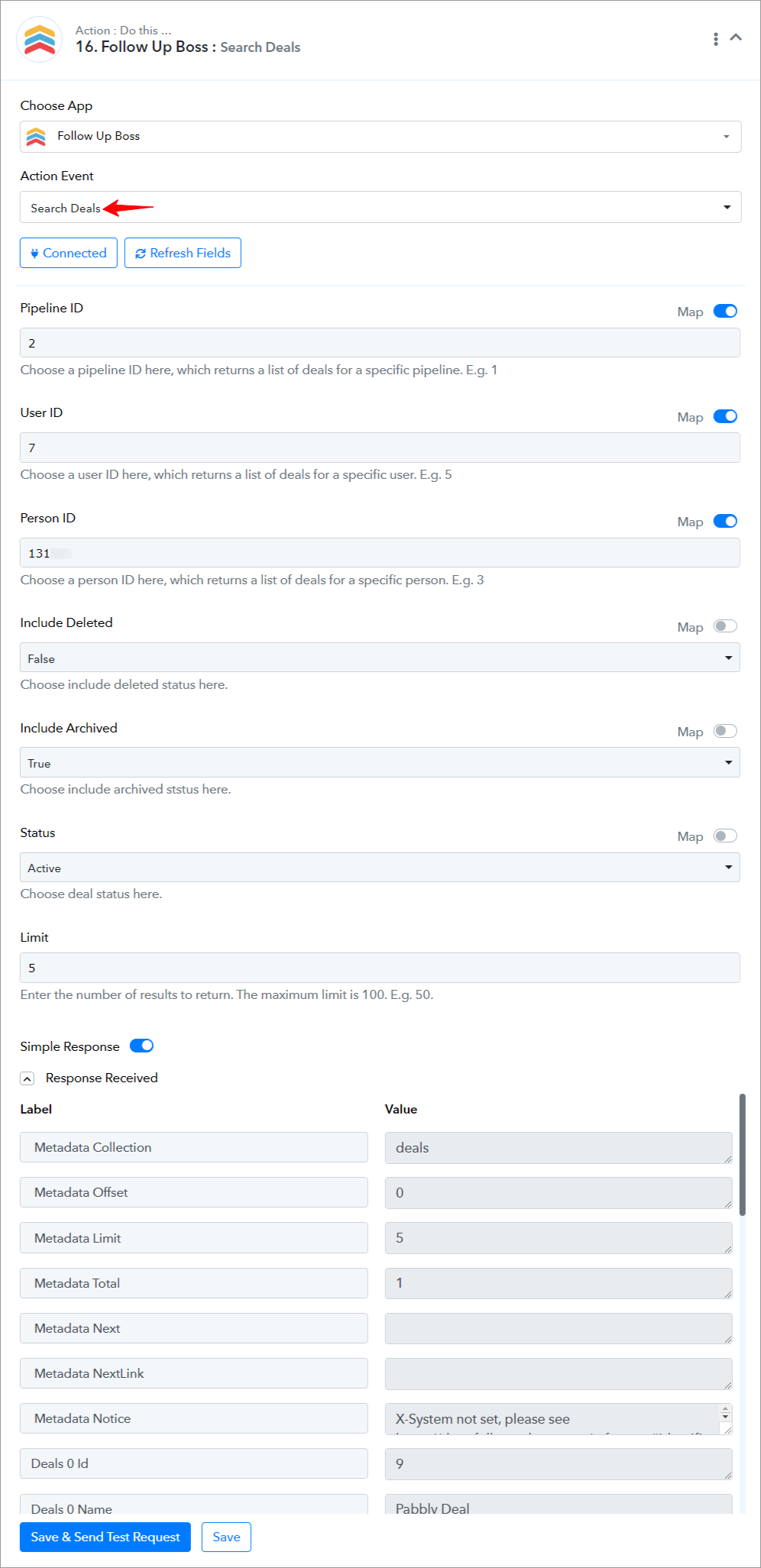Screen dimensions: 761x1568
Task: Turn off the Simple Response toggle
Action: coord(141,1046)
